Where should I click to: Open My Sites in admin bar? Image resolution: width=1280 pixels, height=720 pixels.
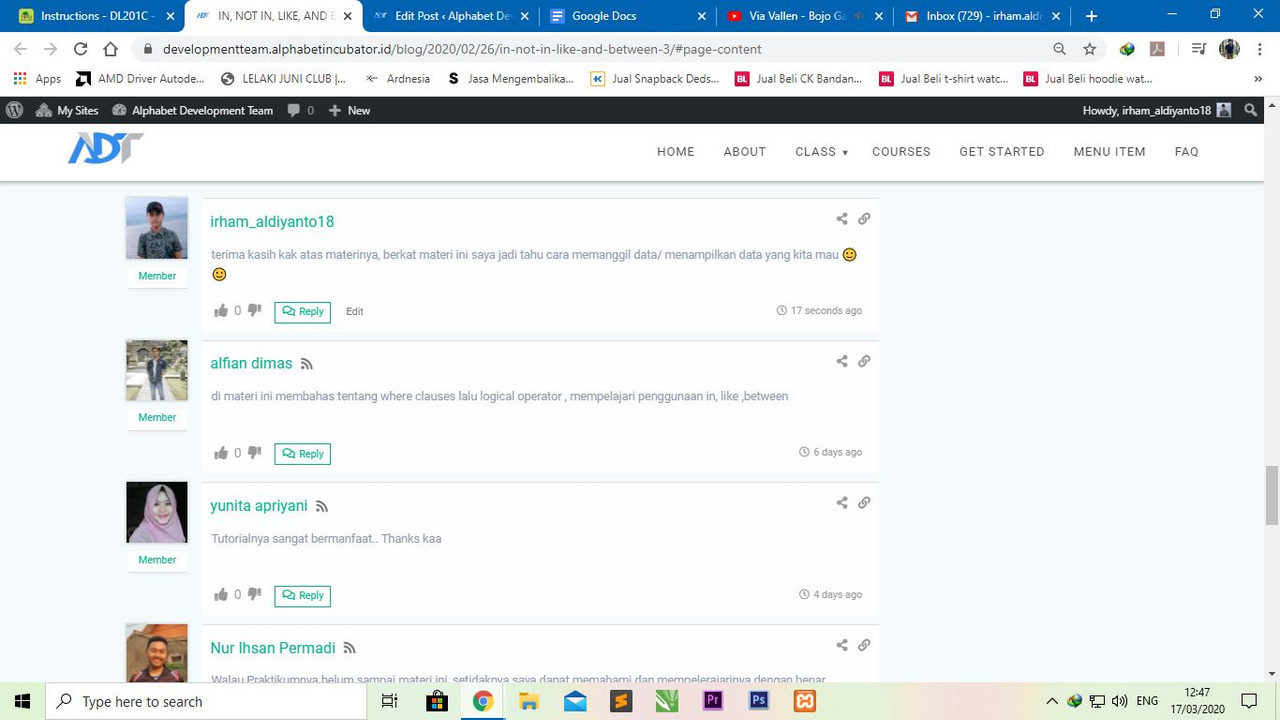point(67,110)
